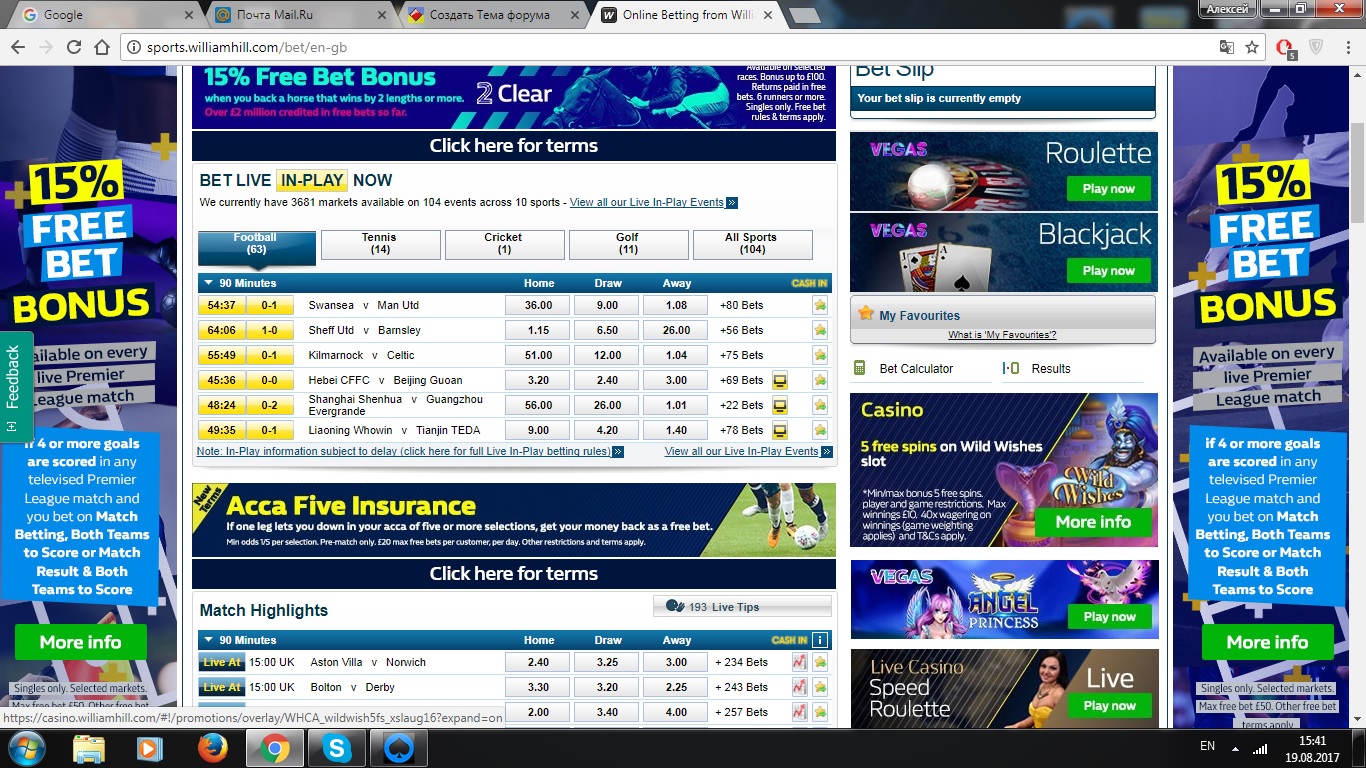Image resolution: width=1366 pixels, height=768 pixels.
Task: Select the Tennis (14) tab
Action: [x=380, y=244]
